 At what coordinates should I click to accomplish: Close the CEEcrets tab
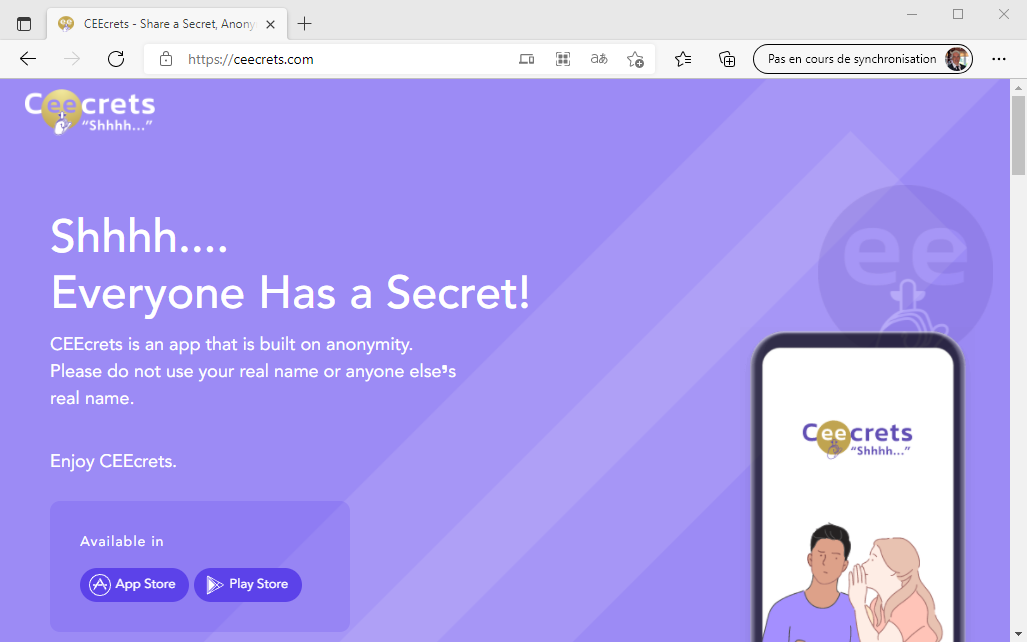(271, 24)
